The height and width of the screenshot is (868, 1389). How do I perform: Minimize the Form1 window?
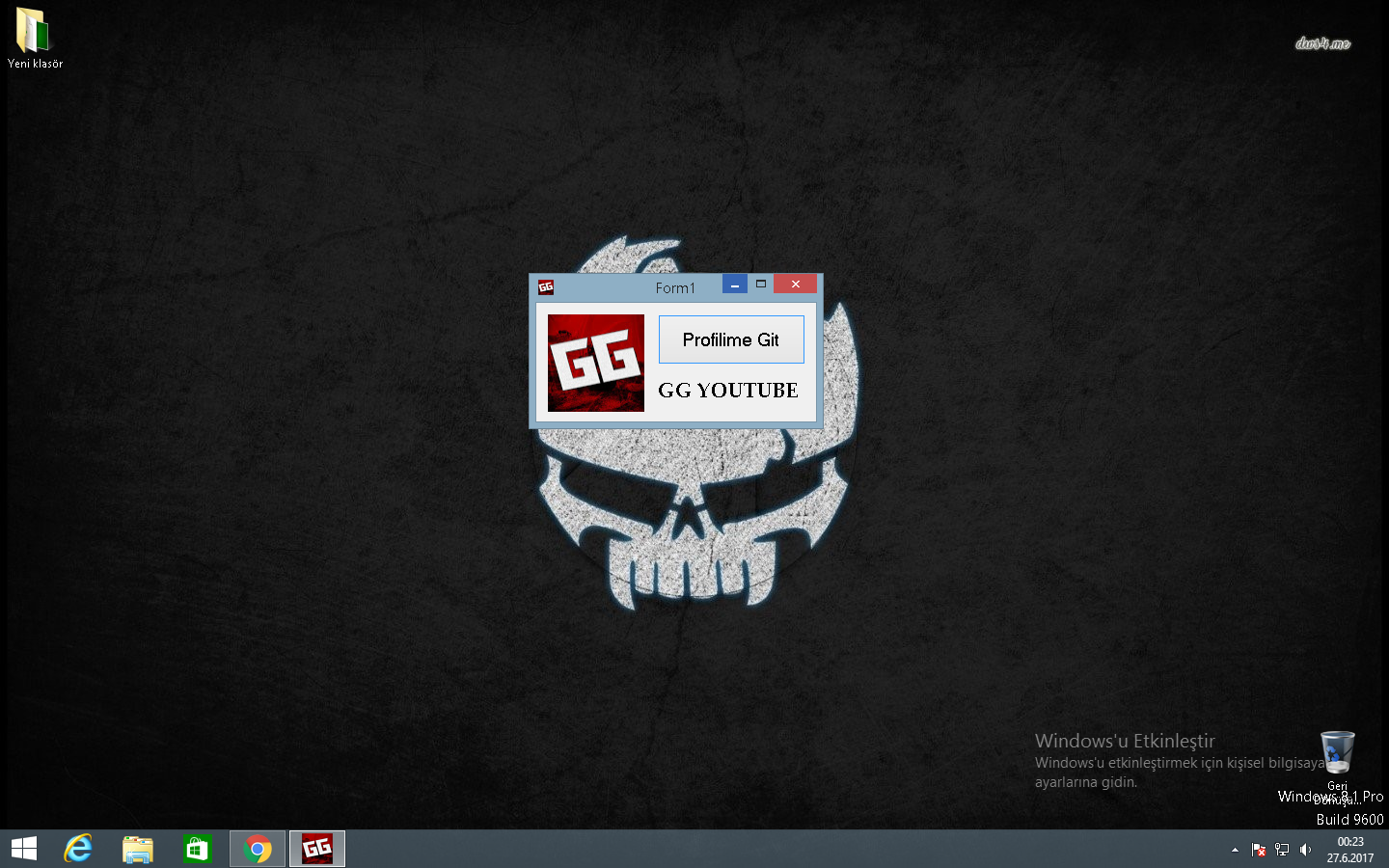pos(735,284)
